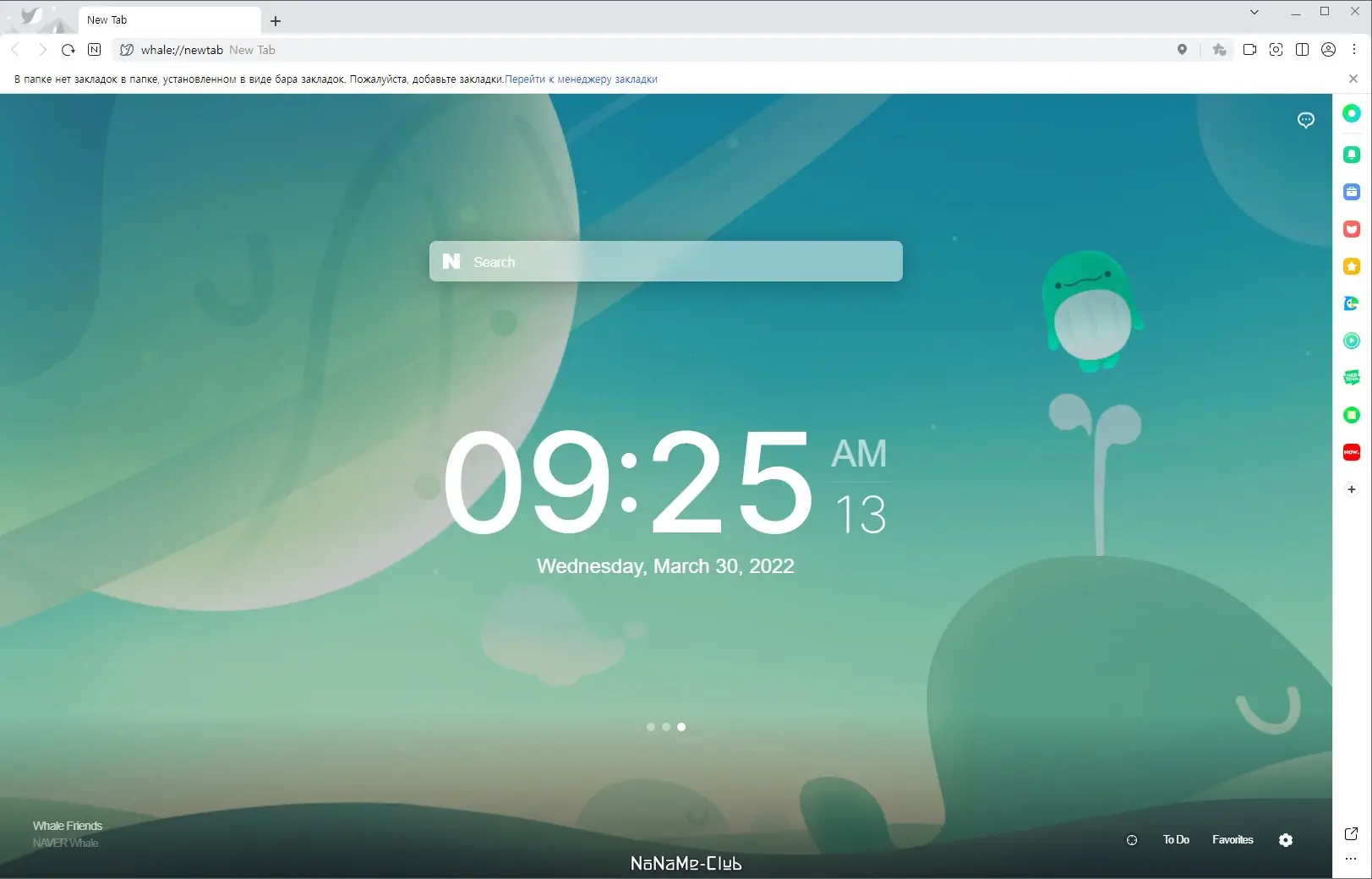The image size is (1372, 879).
Task: Open the Favorites panel
Action: coord(1233,839)
